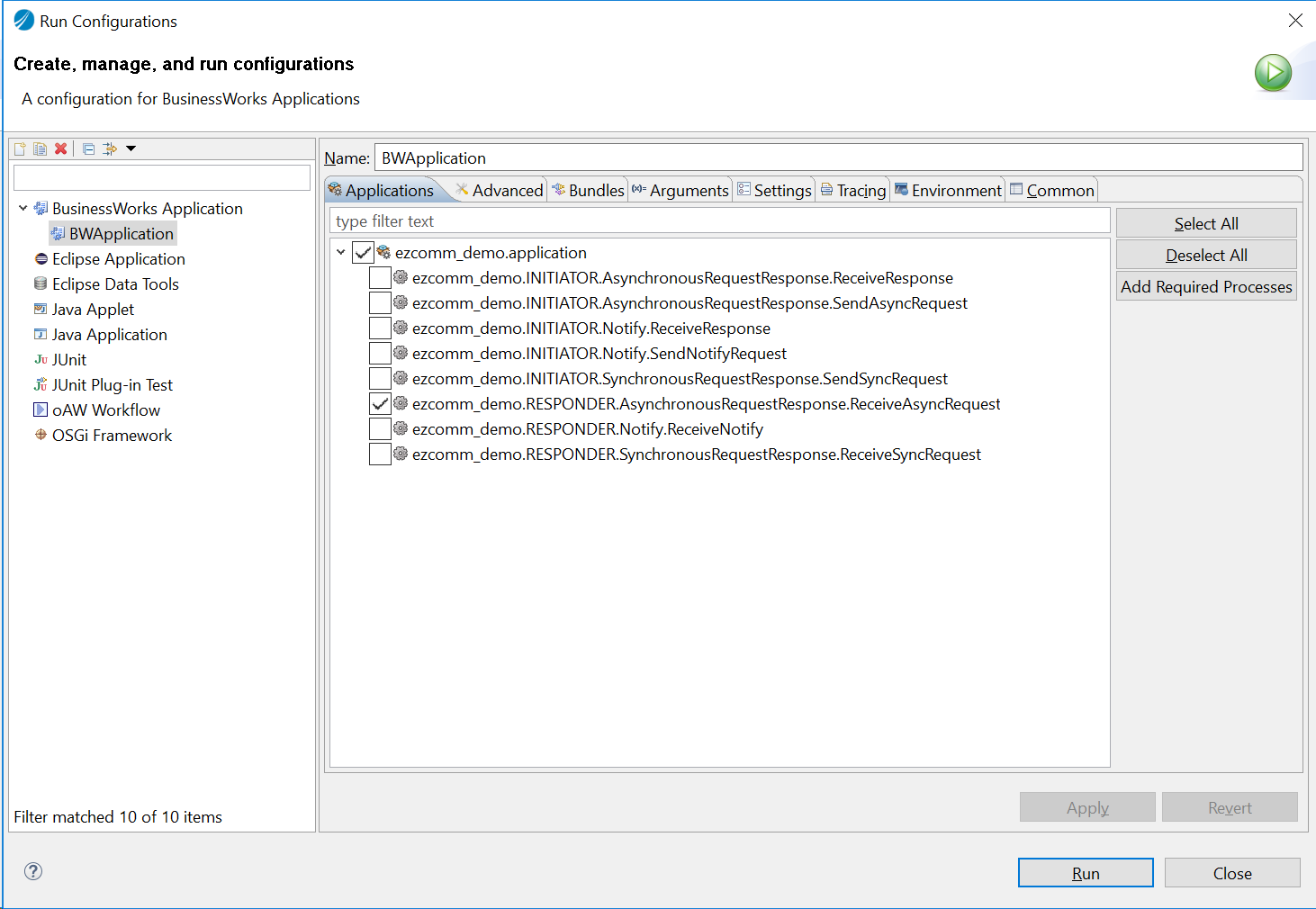
Task: Enable INITIATOR AsynchronousRequestResponse.ReceiveResponse checkbox
Action: (380, 278)
